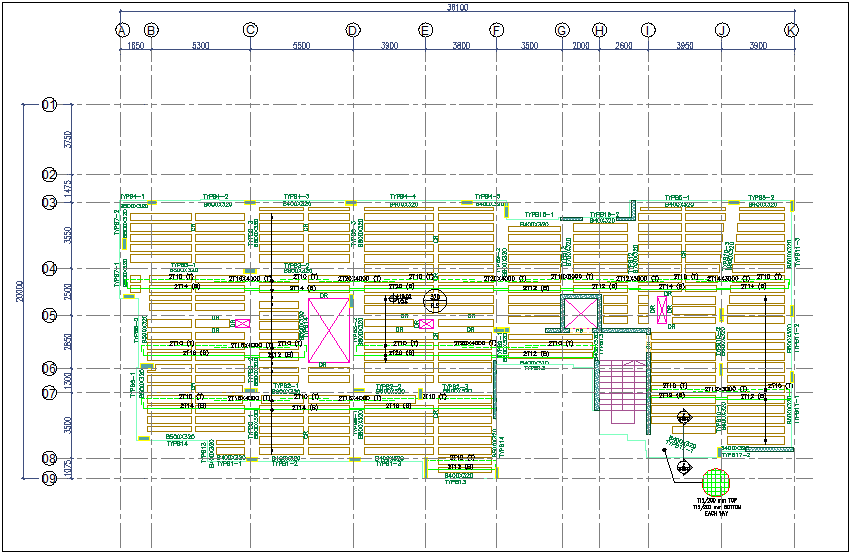This screenshot has height=554, width=852.
Task: Select grid bubble E at top
Action: [425, 30]
